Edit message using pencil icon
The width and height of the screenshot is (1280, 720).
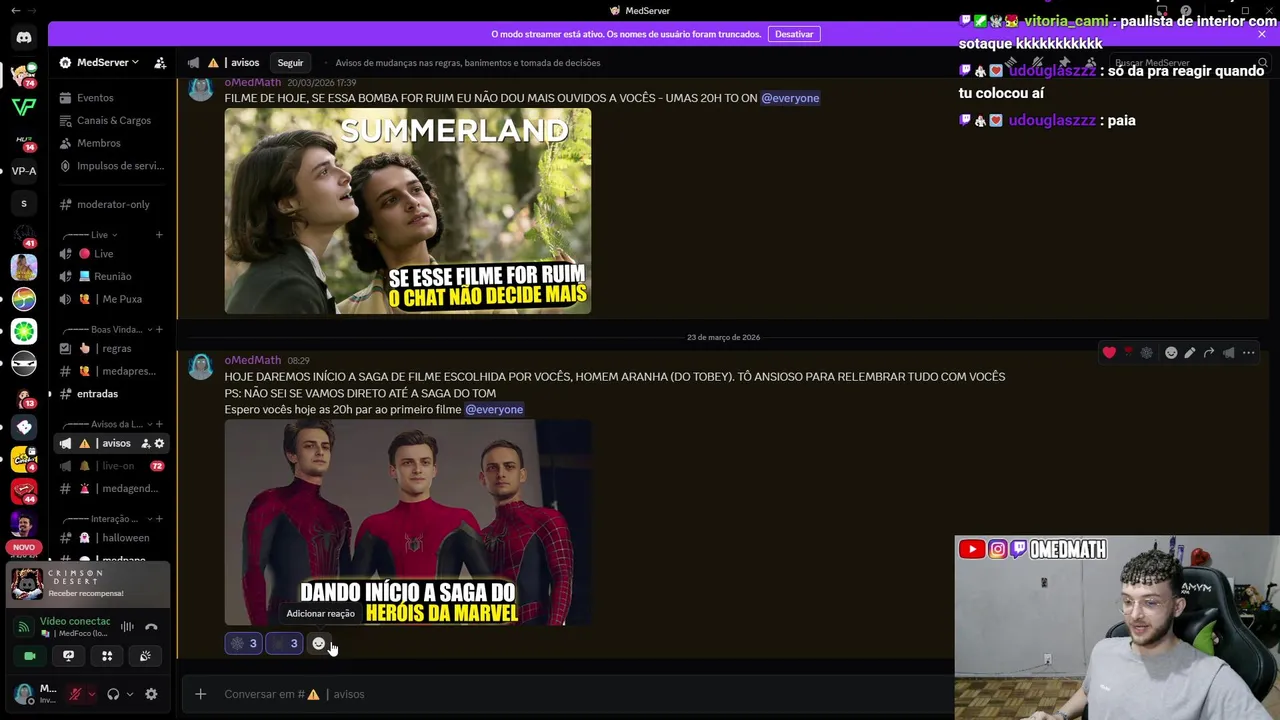1190,352
